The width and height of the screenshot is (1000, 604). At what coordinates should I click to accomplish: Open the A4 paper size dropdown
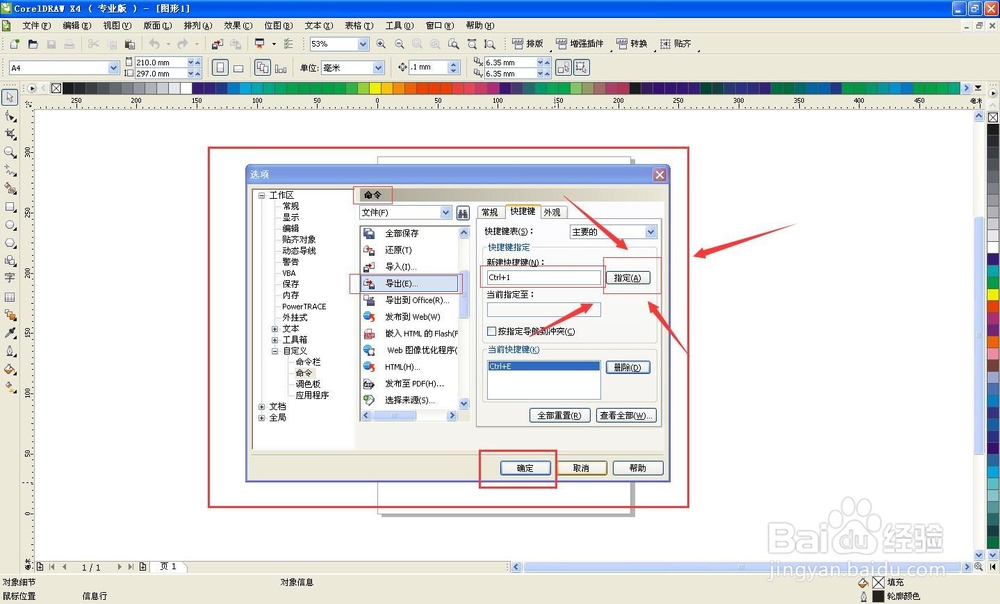(114, 68)
